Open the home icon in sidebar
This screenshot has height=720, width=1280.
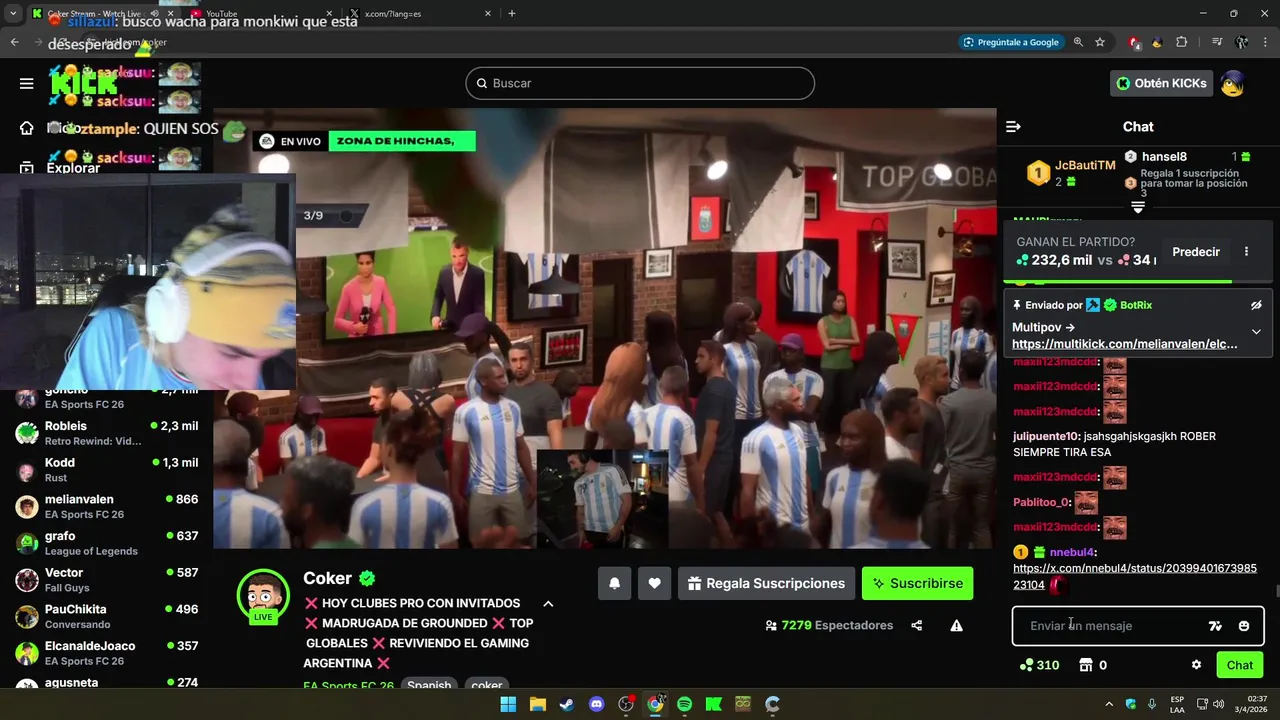click(27, 128)
